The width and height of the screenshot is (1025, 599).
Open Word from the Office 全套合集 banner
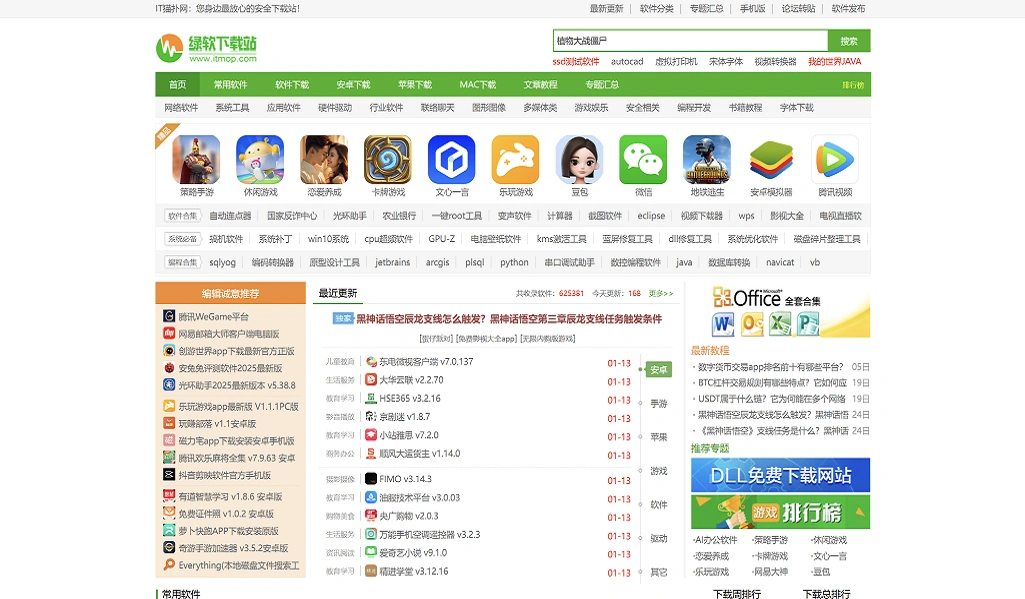pos(724,326)
